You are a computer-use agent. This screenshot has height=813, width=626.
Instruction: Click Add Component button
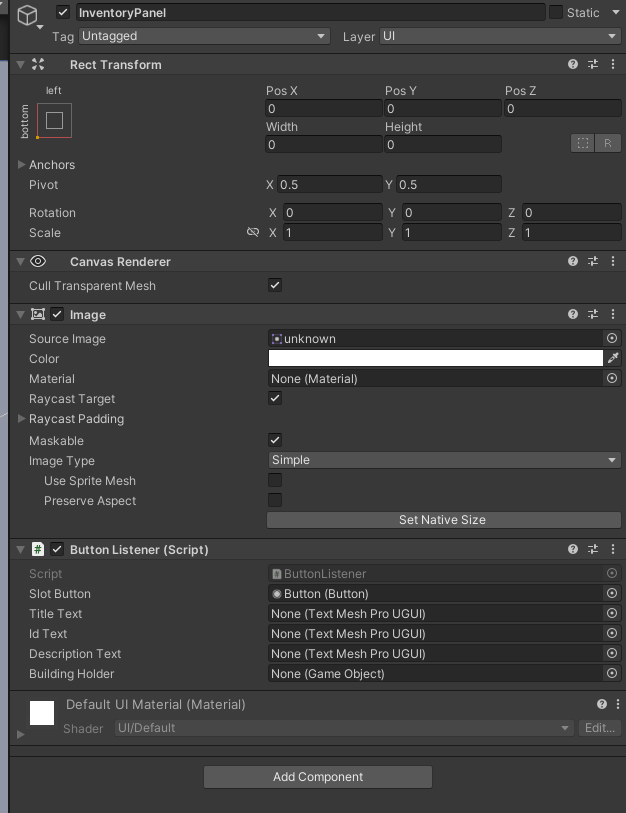pyautogui.click(x=318, y=777)
